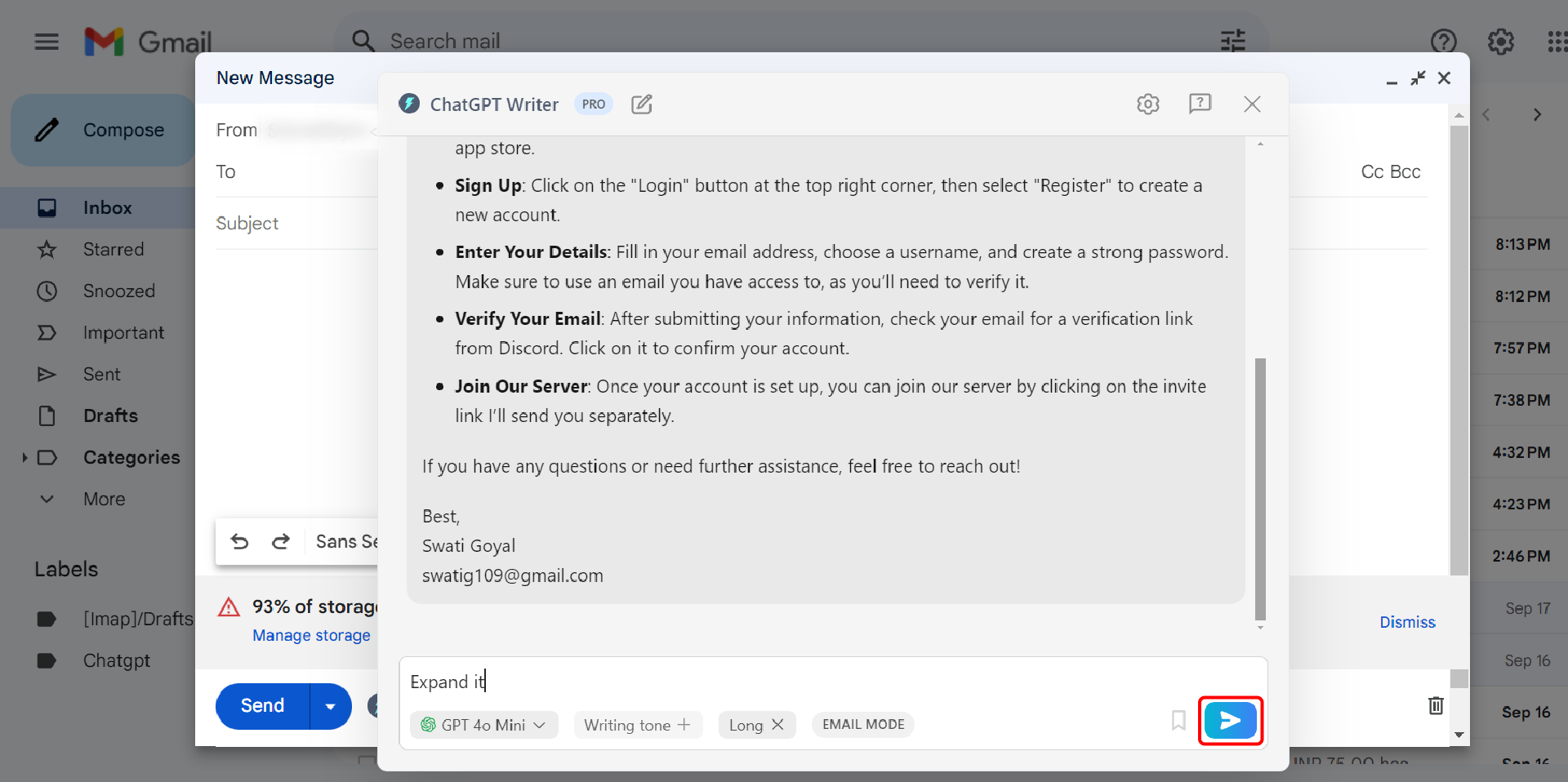The width and height of the screenshot is (1568, 782).
Task: Go to newer emails arrow
Action: pyautogui.click(x=1486, y=115)
